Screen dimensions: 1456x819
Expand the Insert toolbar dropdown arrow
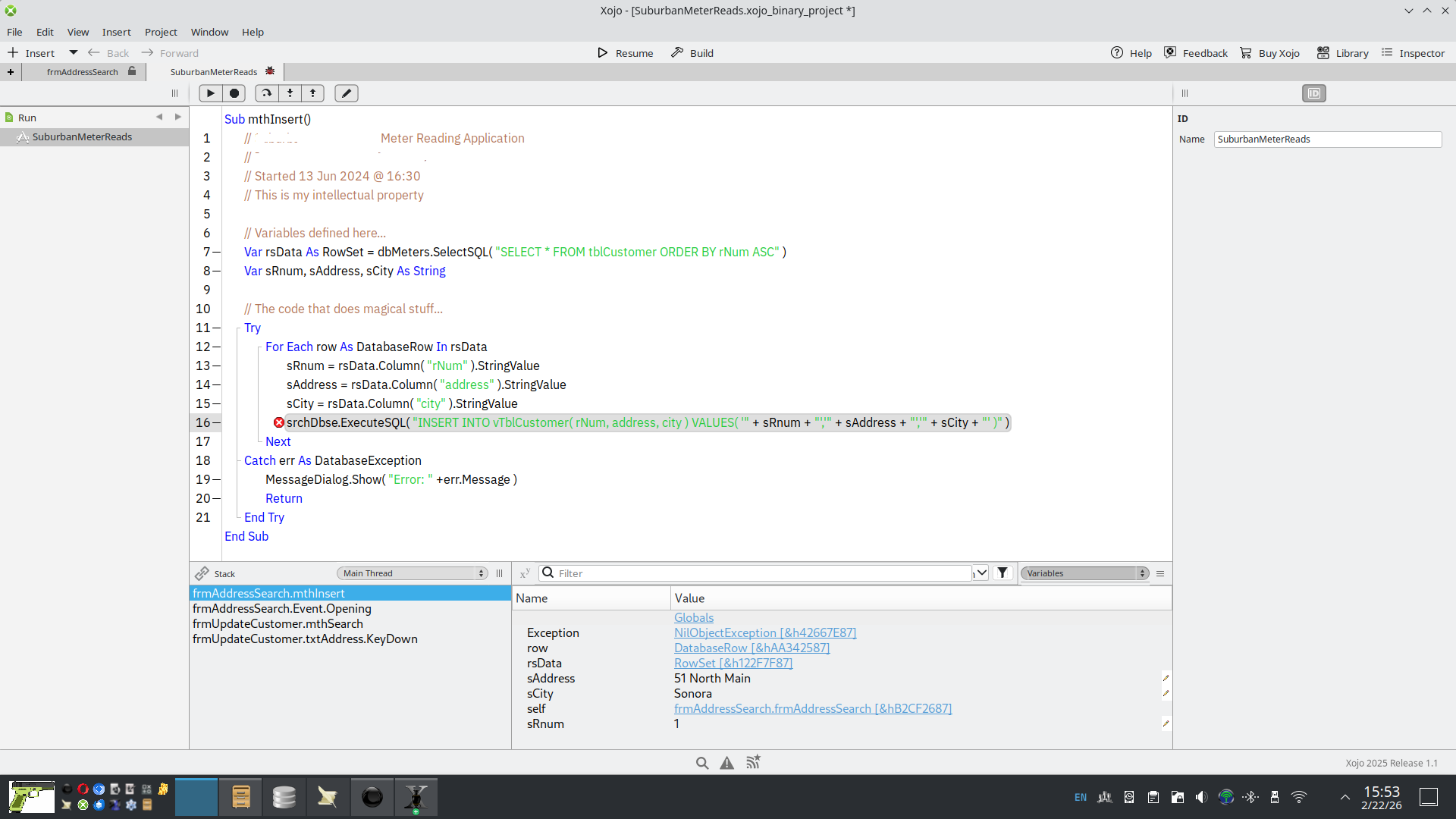[74, 53]
